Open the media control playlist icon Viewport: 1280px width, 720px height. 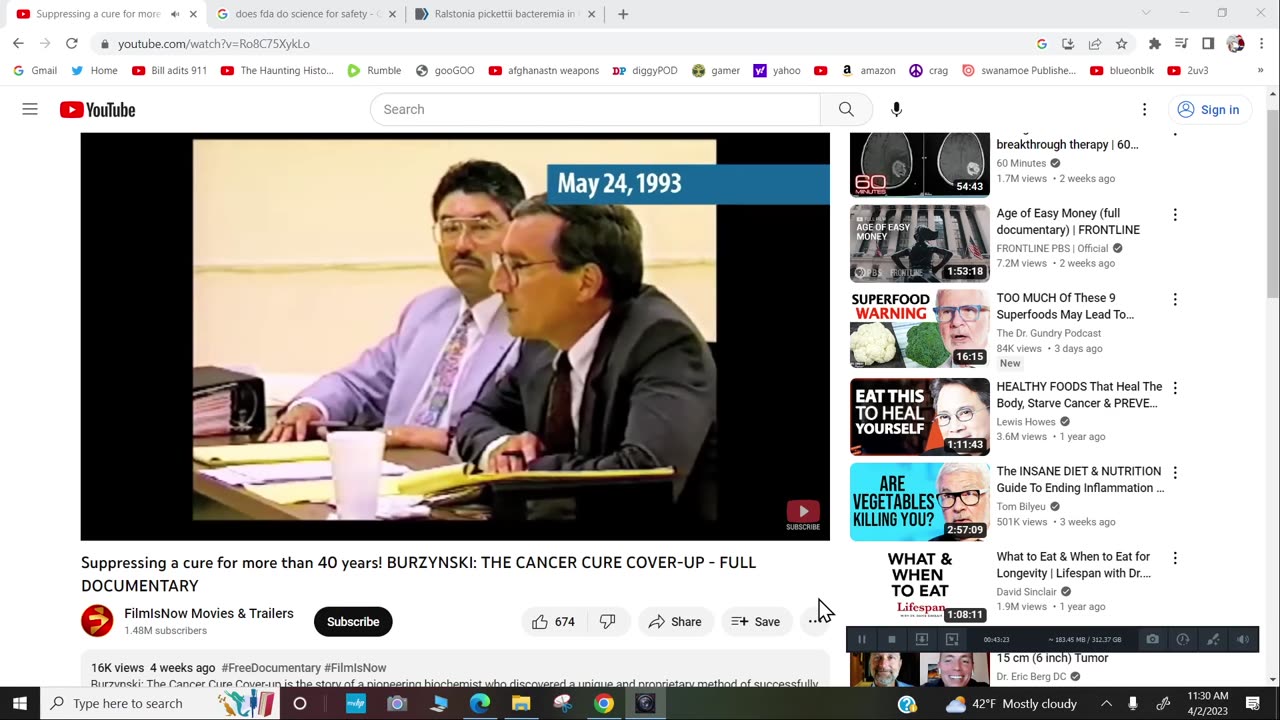1181,43
